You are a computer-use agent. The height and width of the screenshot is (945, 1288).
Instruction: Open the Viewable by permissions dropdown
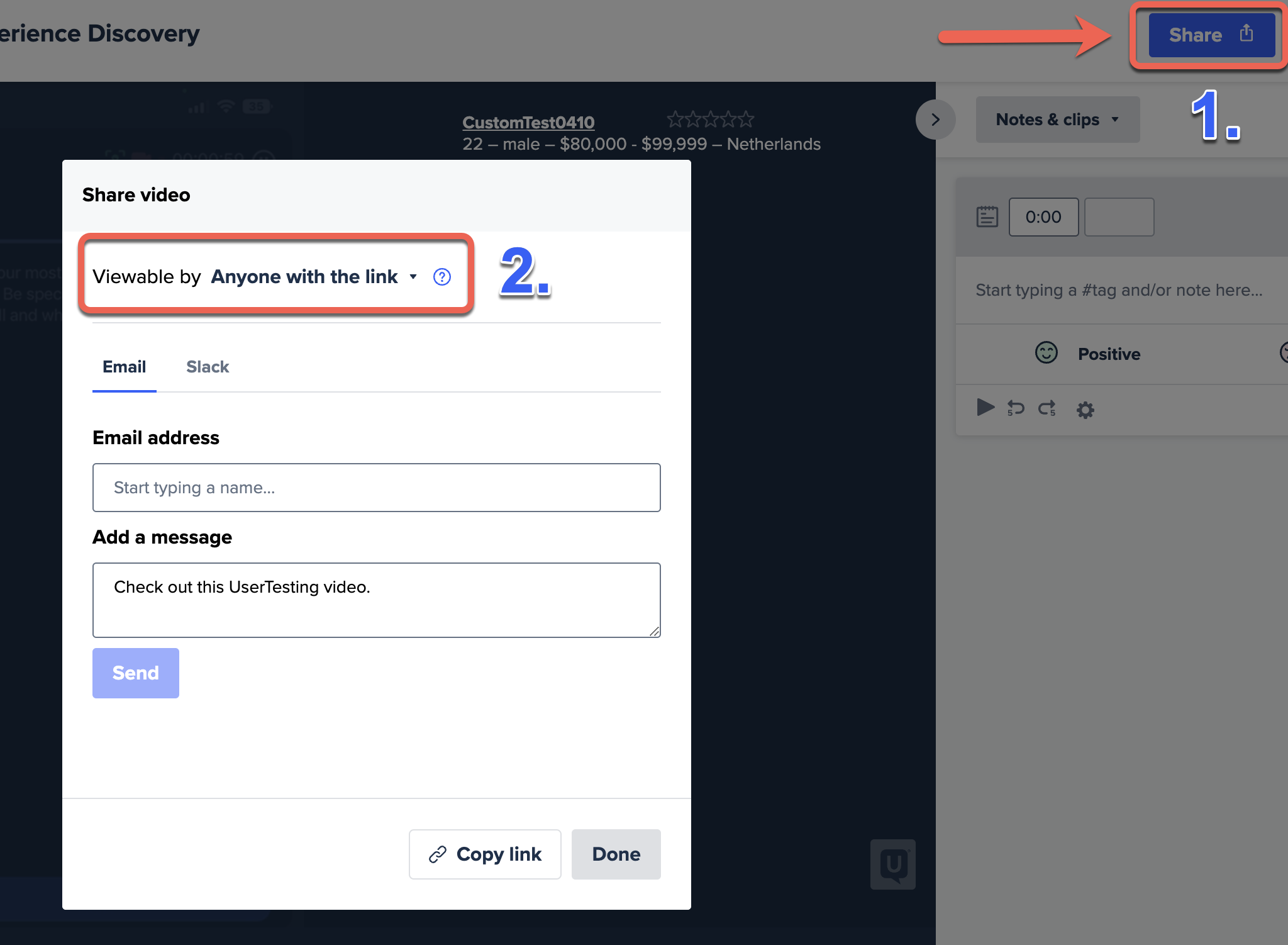point(313,277)
